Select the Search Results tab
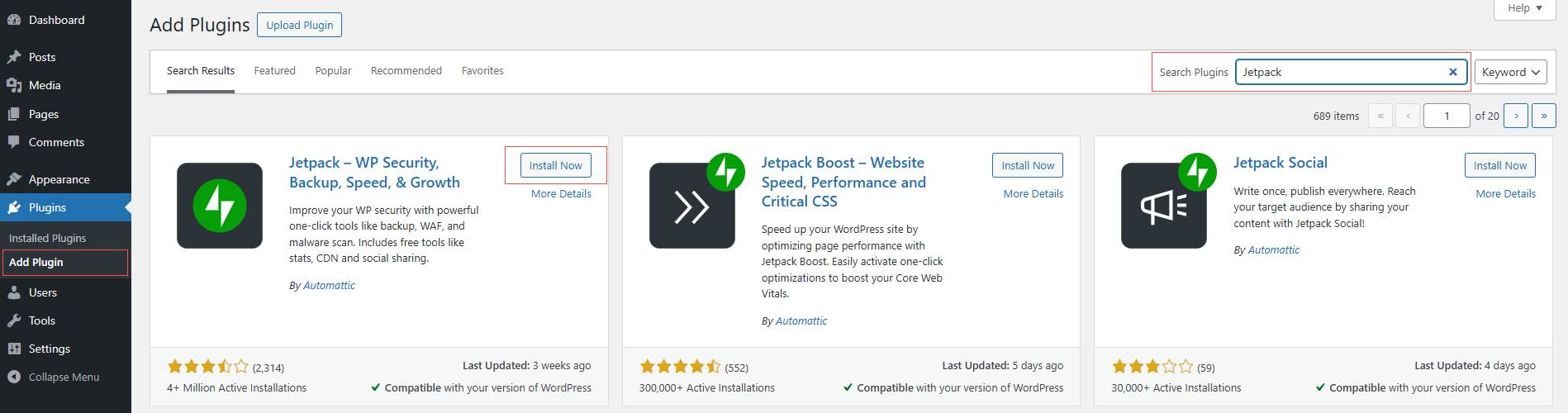Image resolution: width=1568 pixels, height=413 pixels. [201, 71]
